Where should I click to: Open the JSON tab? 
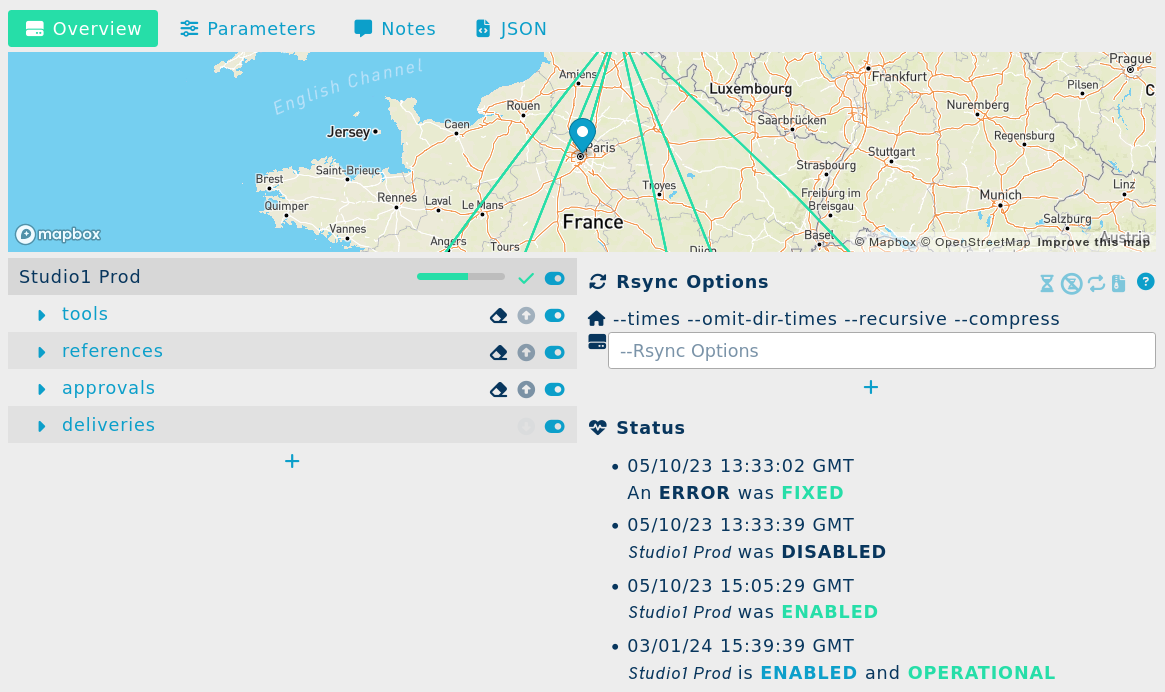511,29
